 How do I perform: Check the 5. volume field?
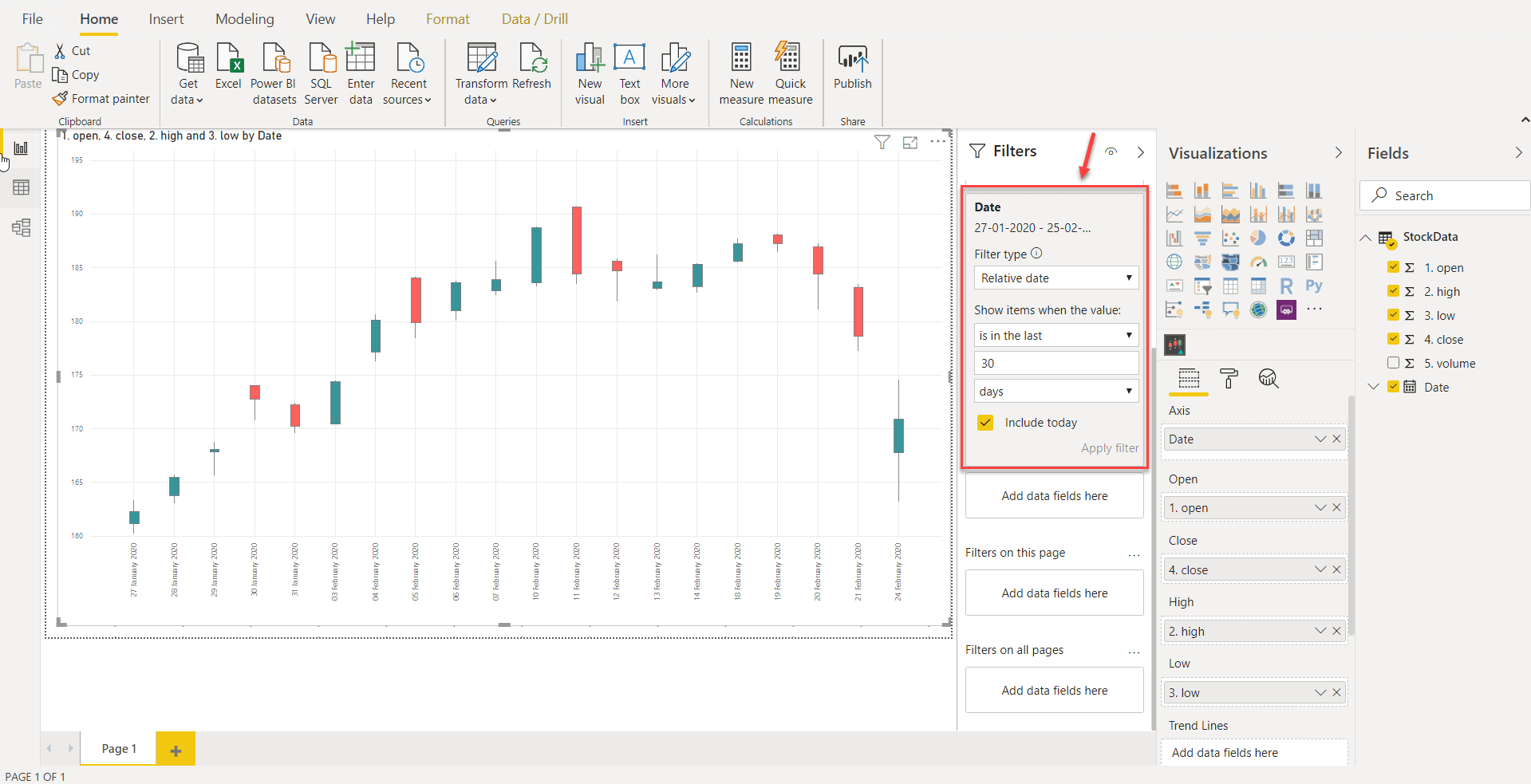(x=1393, y=363)
